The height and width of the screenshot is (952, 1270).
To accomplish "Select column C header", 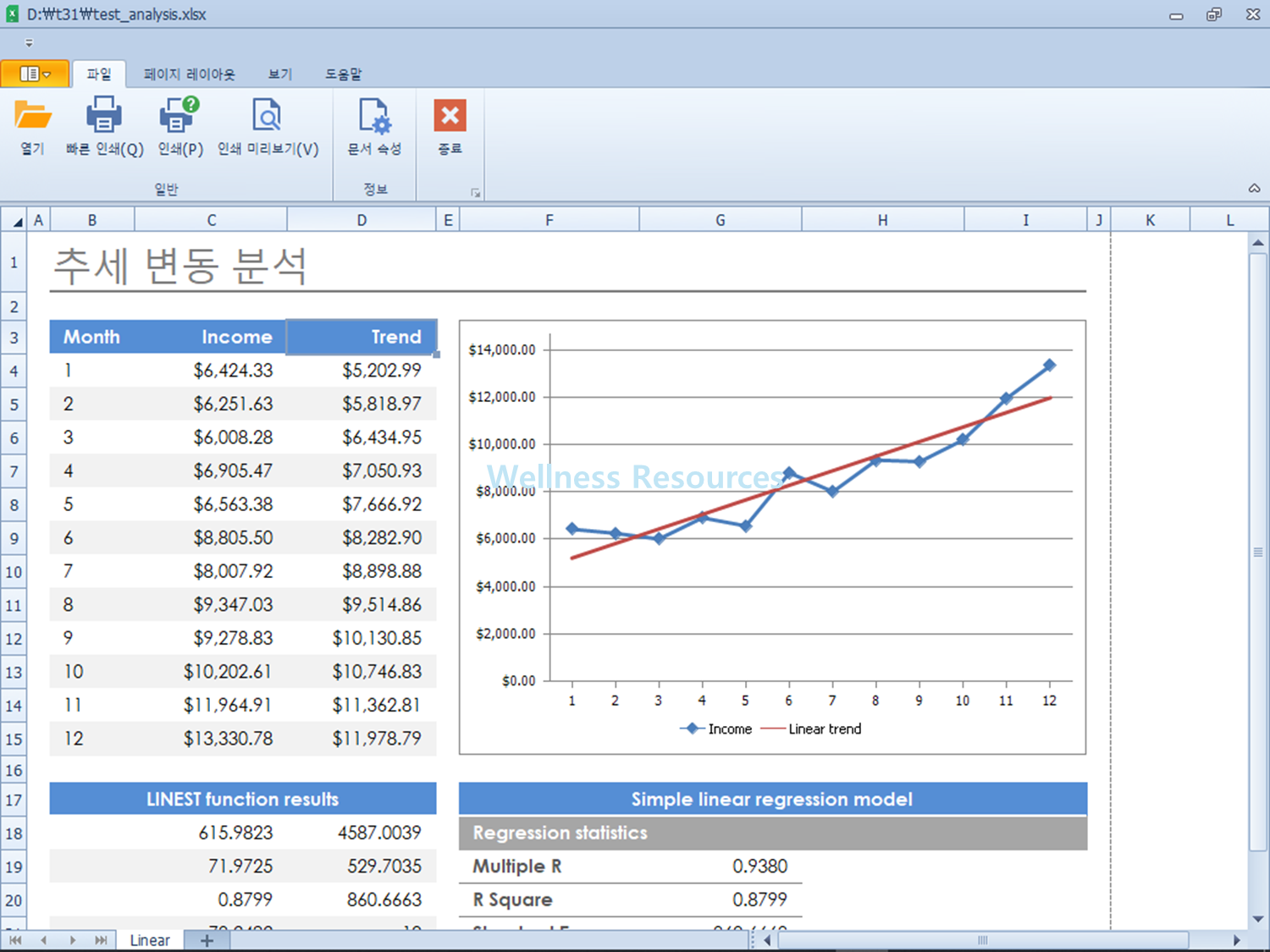I will (212, 220).
